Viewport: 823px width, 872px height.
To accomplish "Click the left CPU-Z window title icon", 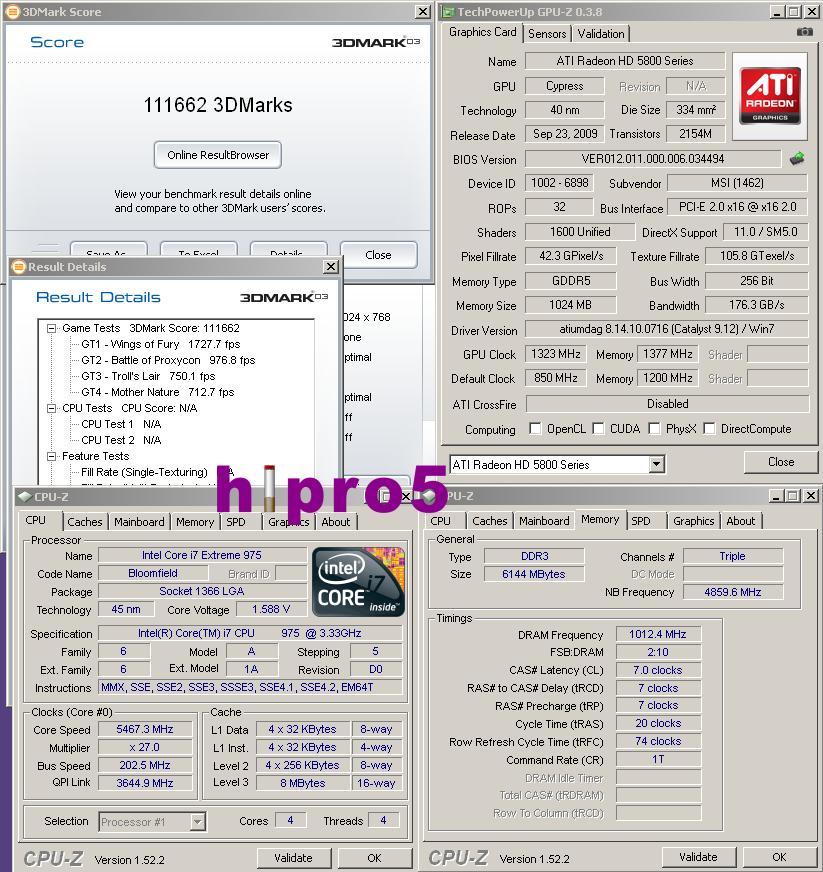I will 24,497.
